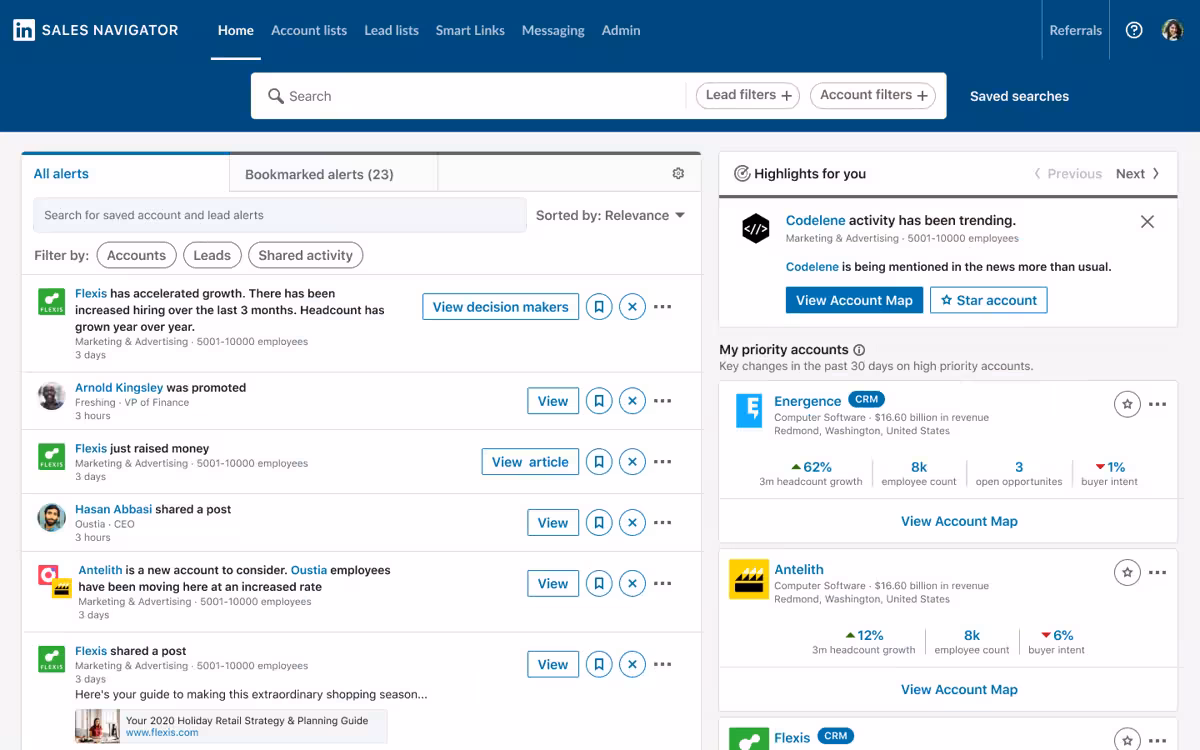The width and height of the screenshot is (1200, 750).
Task: Open more options for Antelith priority account
Action: coord(1157,573)
